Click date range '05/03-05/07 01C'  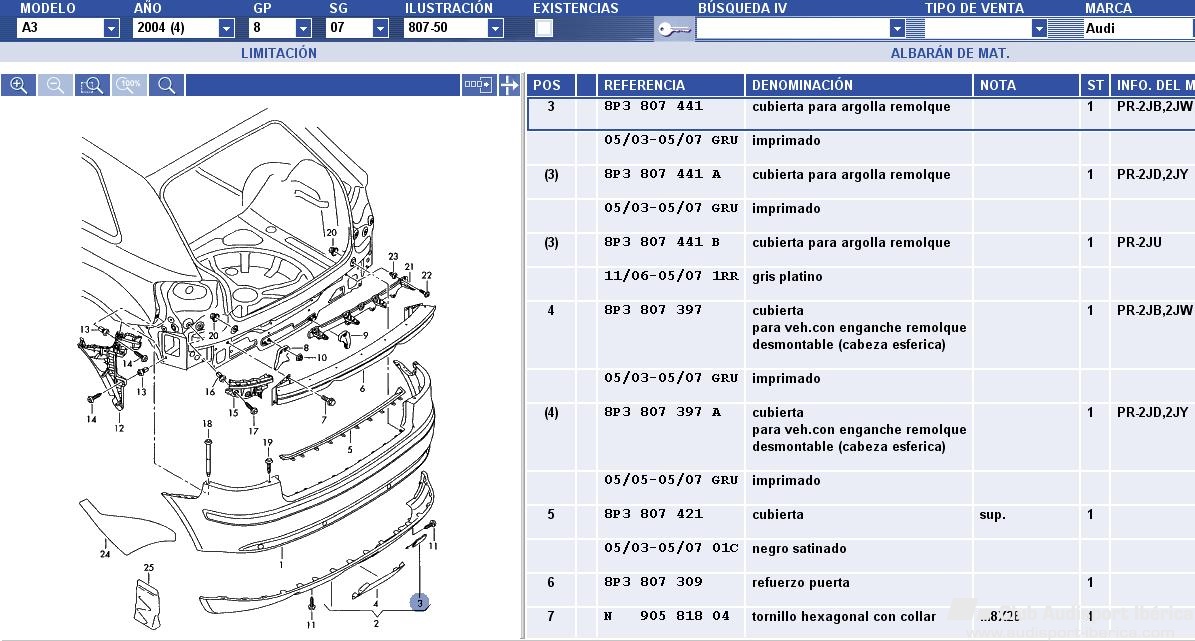point(671,547)
